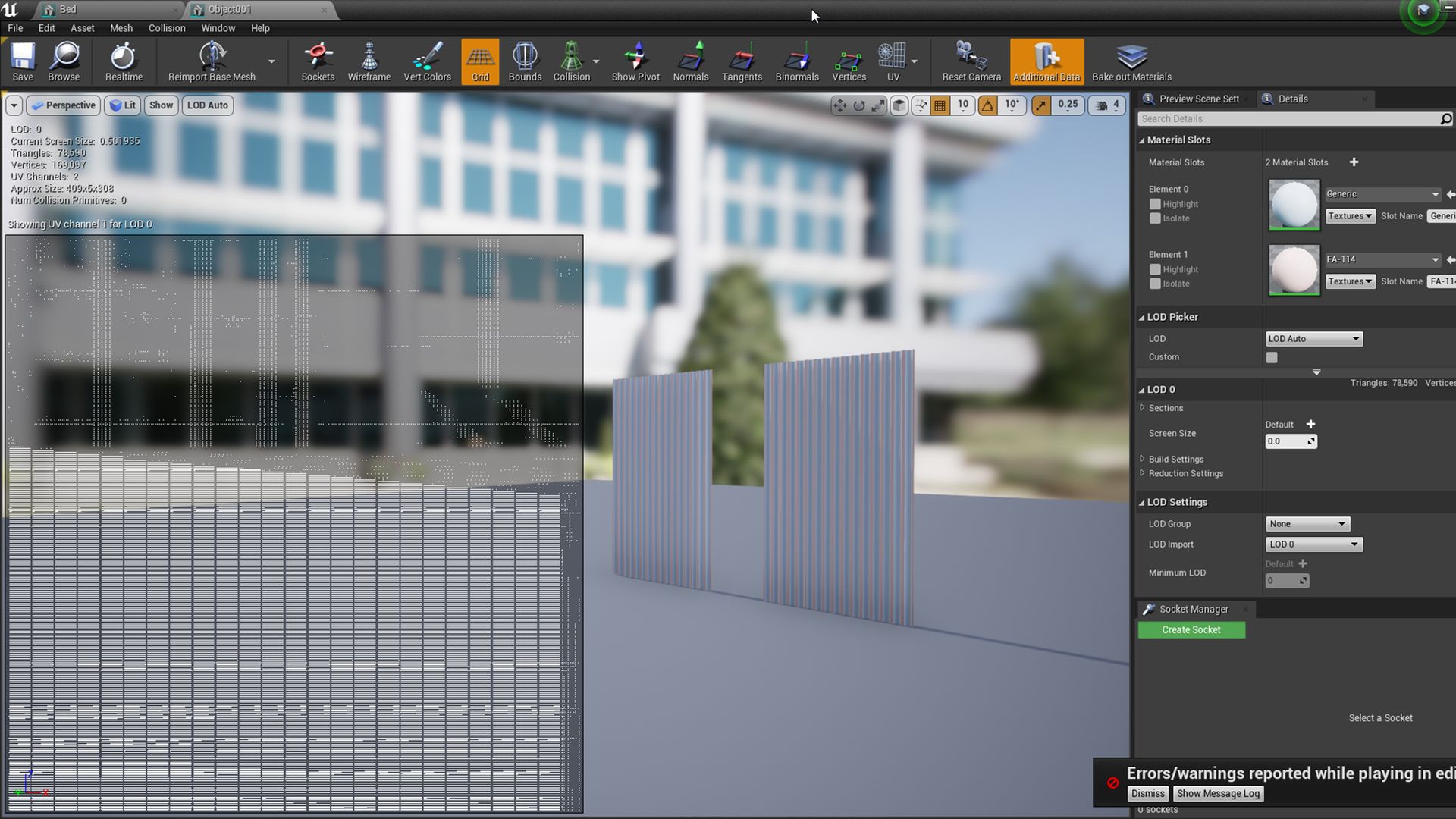
Task: Open the LOD Group dropdown
Action: pyautogui.click(x=1307, y=524)
